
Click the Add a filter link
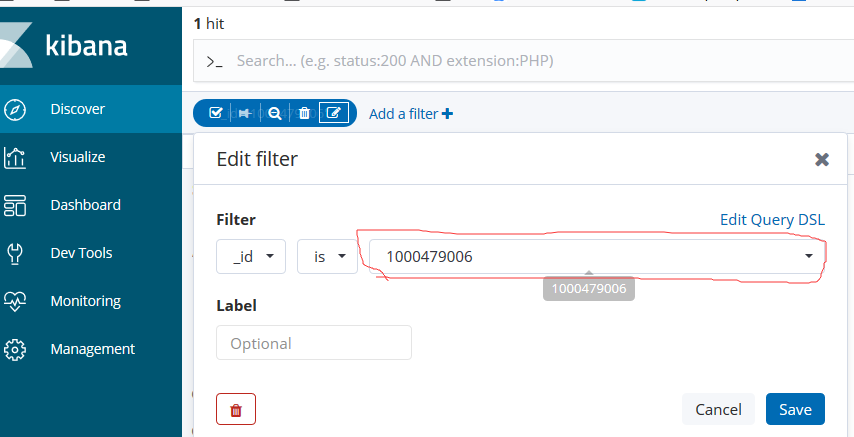pos(410,114)
